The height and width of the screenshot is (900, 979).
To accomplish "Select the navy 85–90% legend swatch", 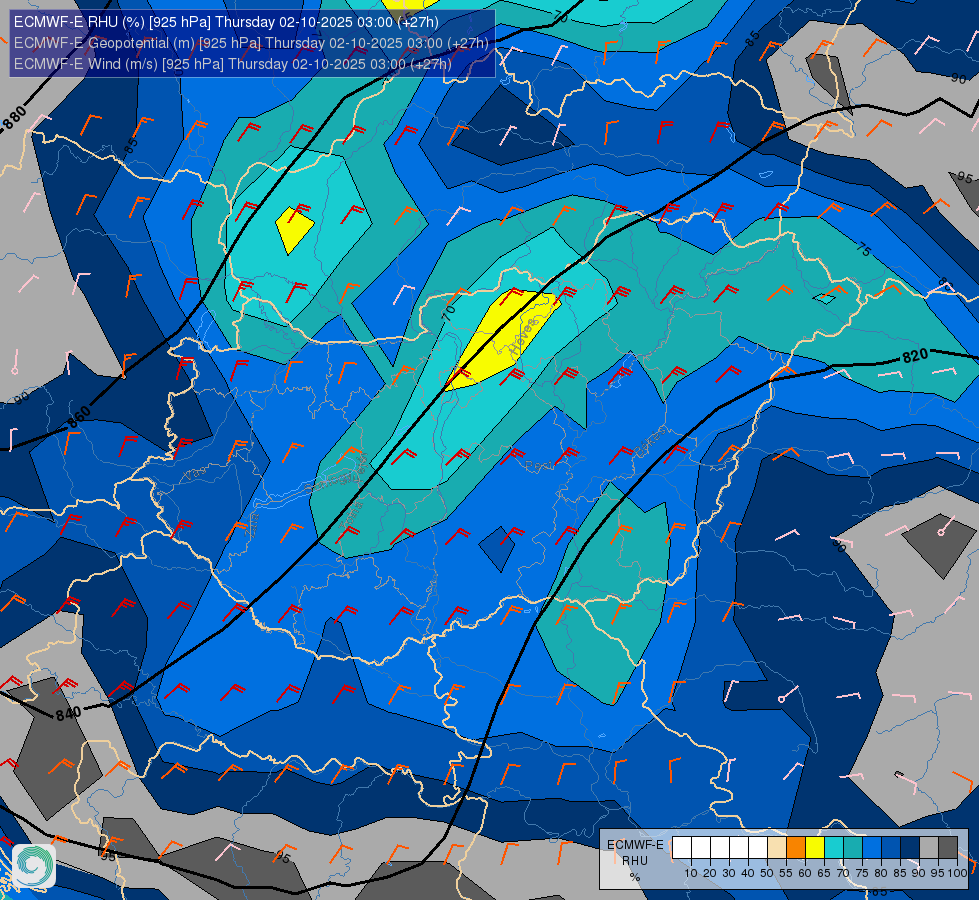I will [910, 848].
